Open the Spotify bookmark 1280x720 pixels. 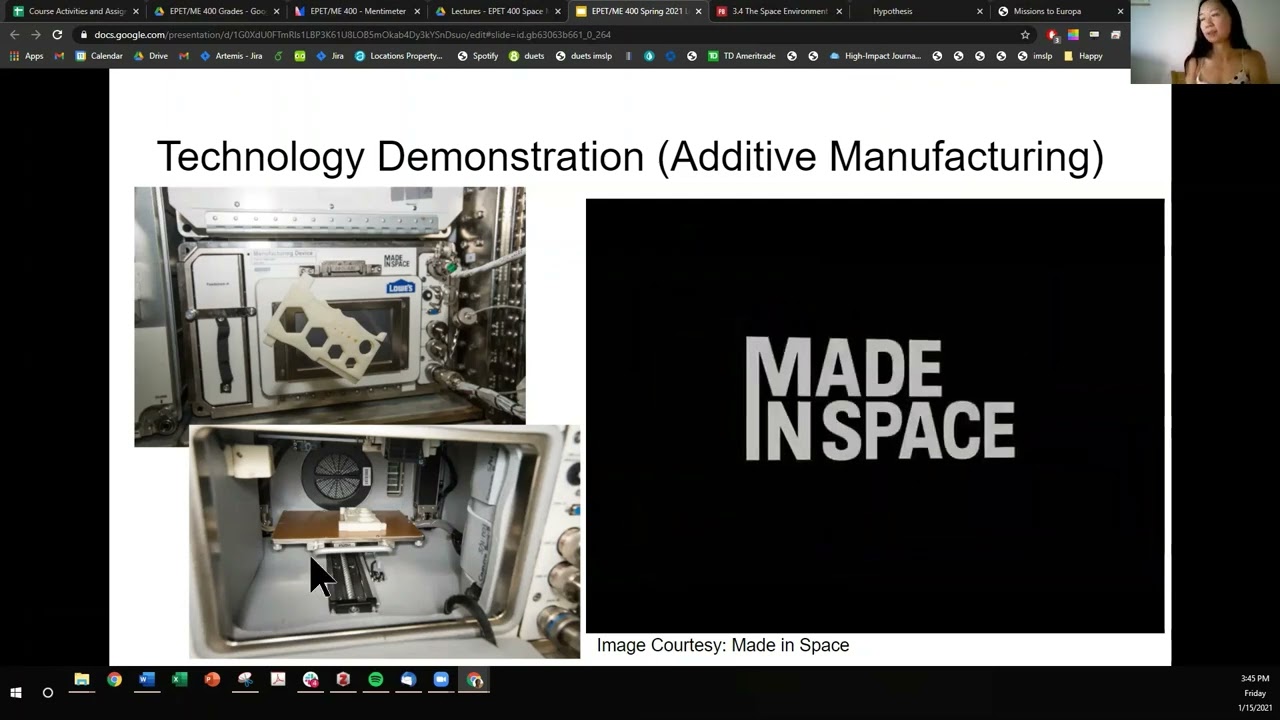pyautogui.click(x=478, y=56)
